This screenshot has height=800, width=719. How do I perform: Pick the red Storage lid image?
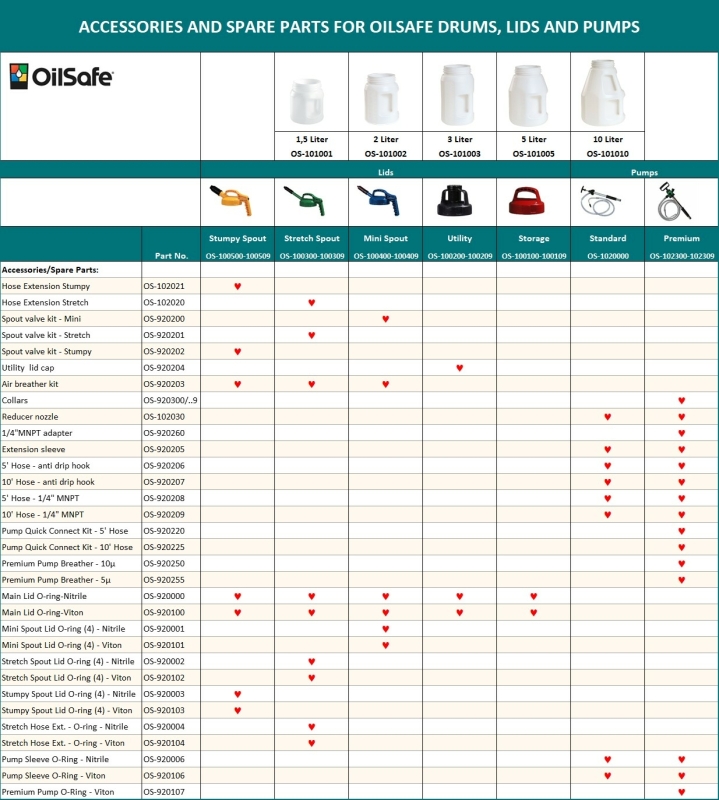click(x=533, y=201)
